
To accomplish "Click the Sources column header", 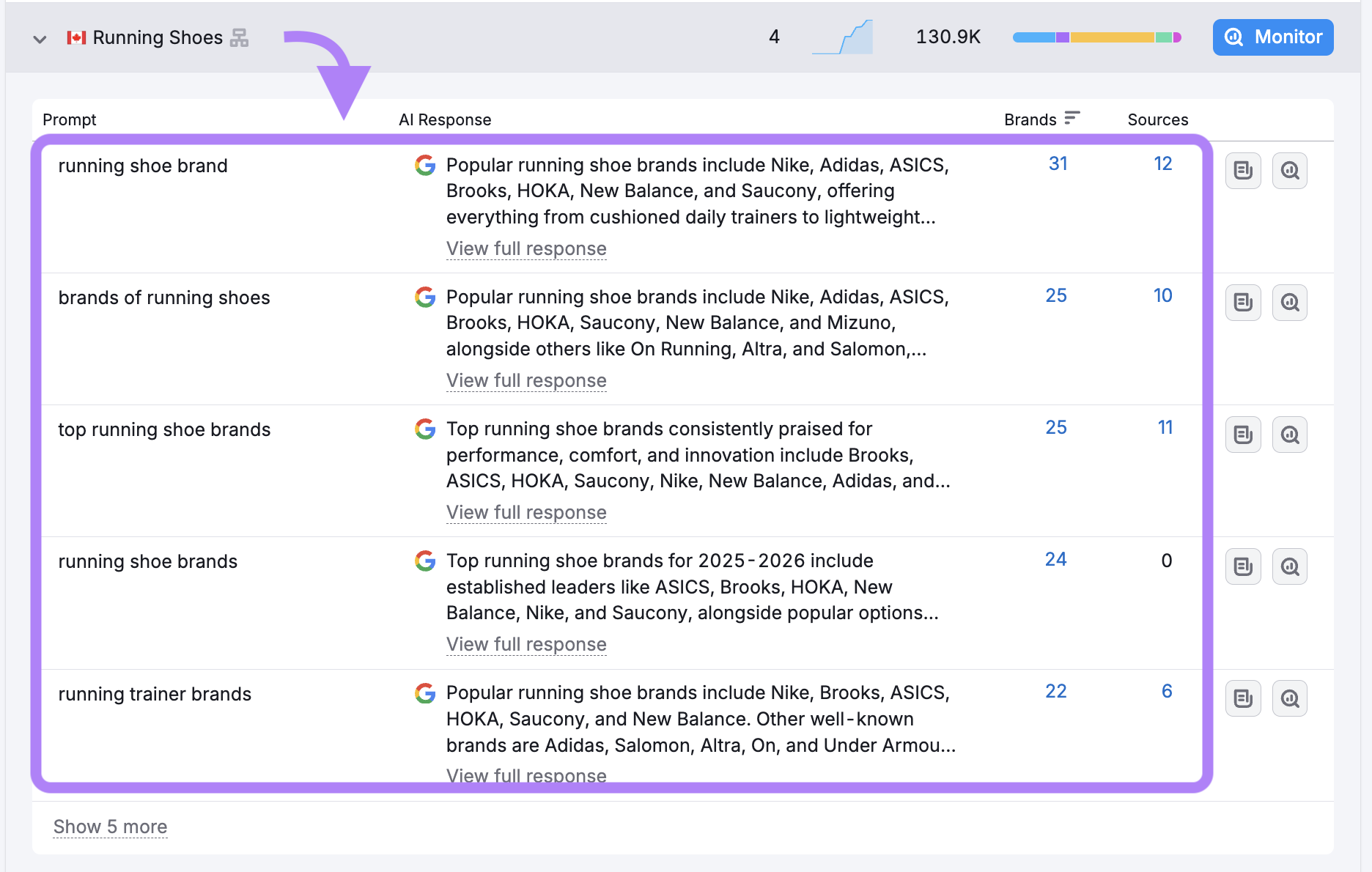I will pos(1157,119).
